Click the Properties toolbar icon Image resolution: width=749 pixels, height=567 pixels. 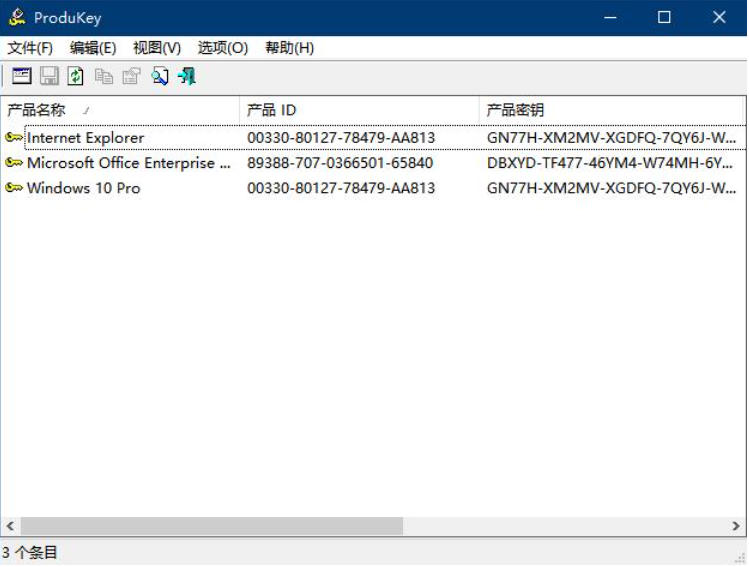click(131, 76)
